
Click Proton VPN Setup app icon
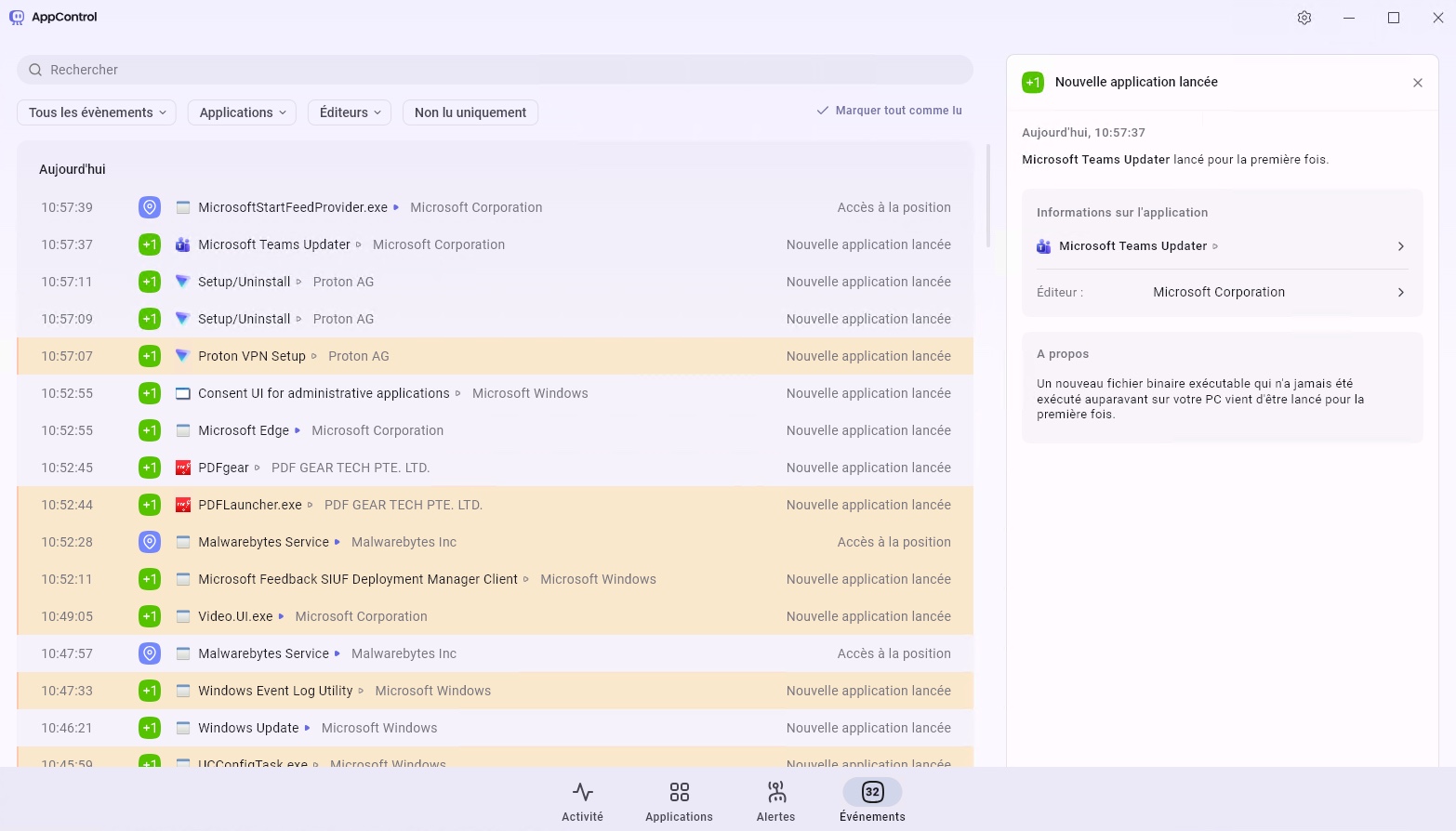point(183,356)
